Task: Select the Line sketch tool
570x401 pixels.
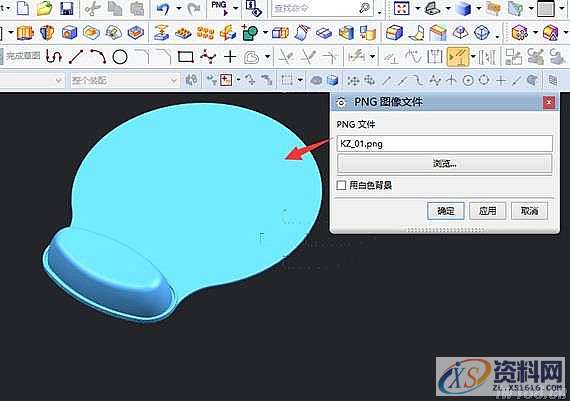Action: pyautogui.click(x=76, y=57)
